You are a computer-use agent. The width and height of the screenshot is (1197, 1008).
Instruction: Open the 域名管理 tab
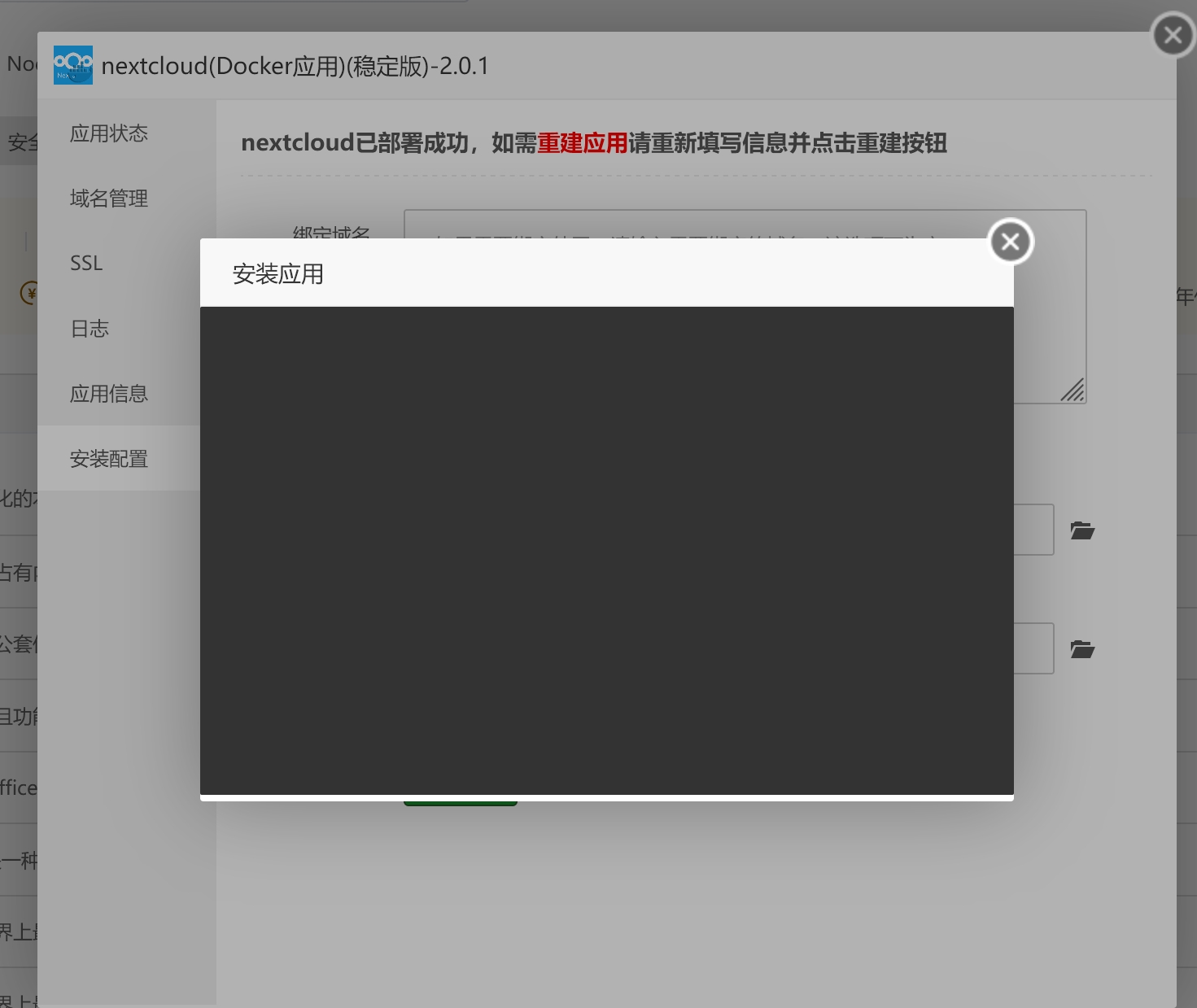click(109, 199)
